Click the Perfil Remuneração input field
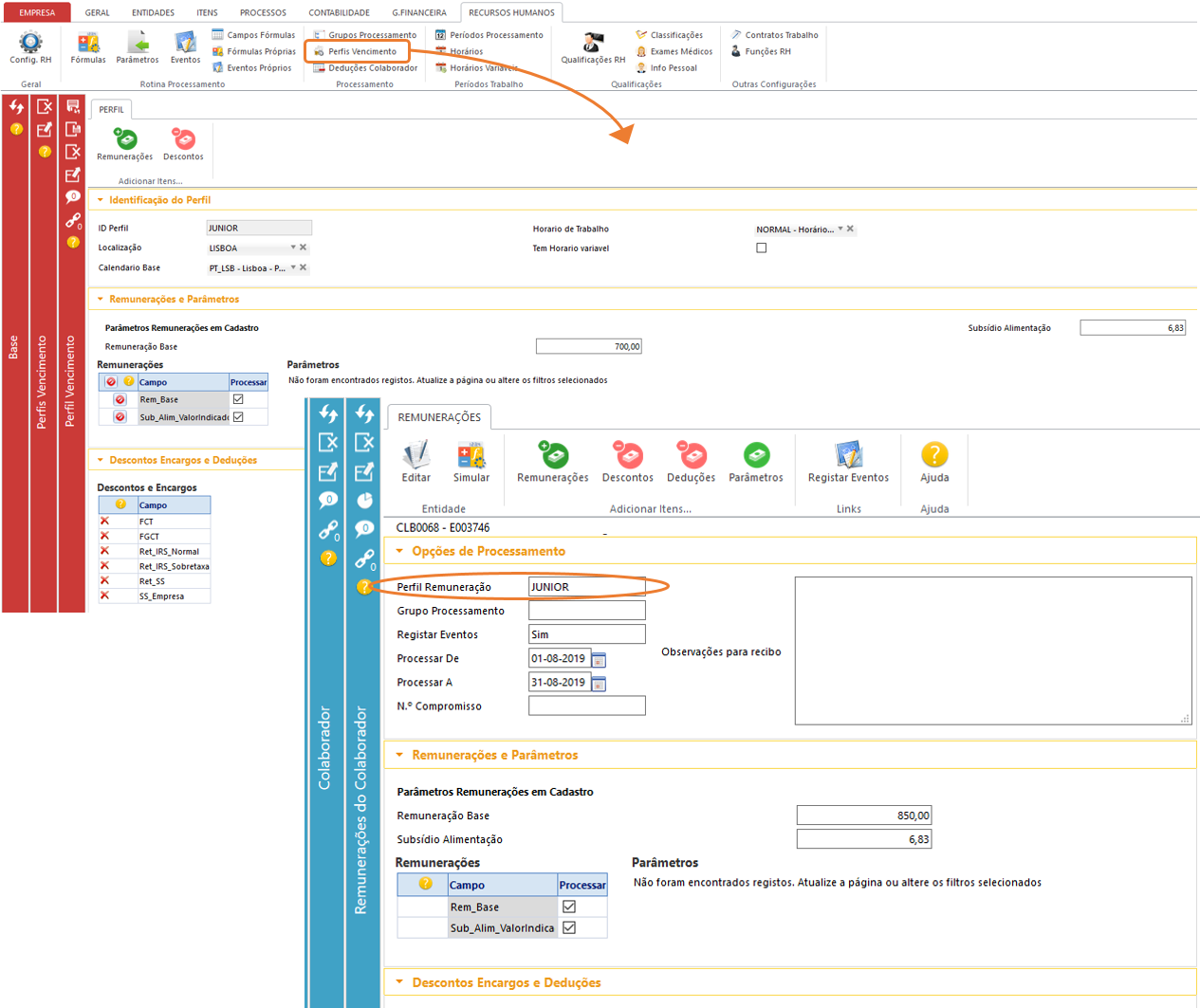The width and height of the screenshot is (1200, 1008). click(586, 587)
